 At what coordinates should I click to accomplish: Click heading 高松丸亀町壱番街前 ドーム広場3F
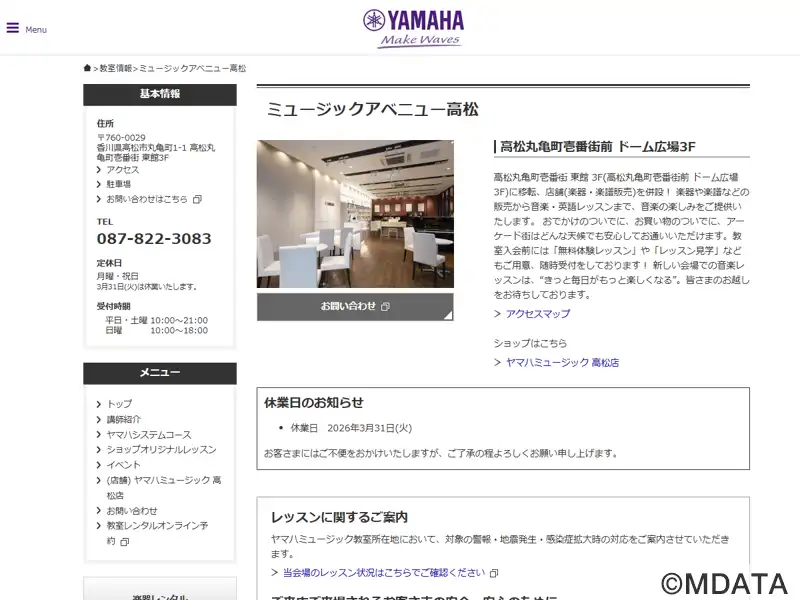pyautogui.click(x=597, y=147)
